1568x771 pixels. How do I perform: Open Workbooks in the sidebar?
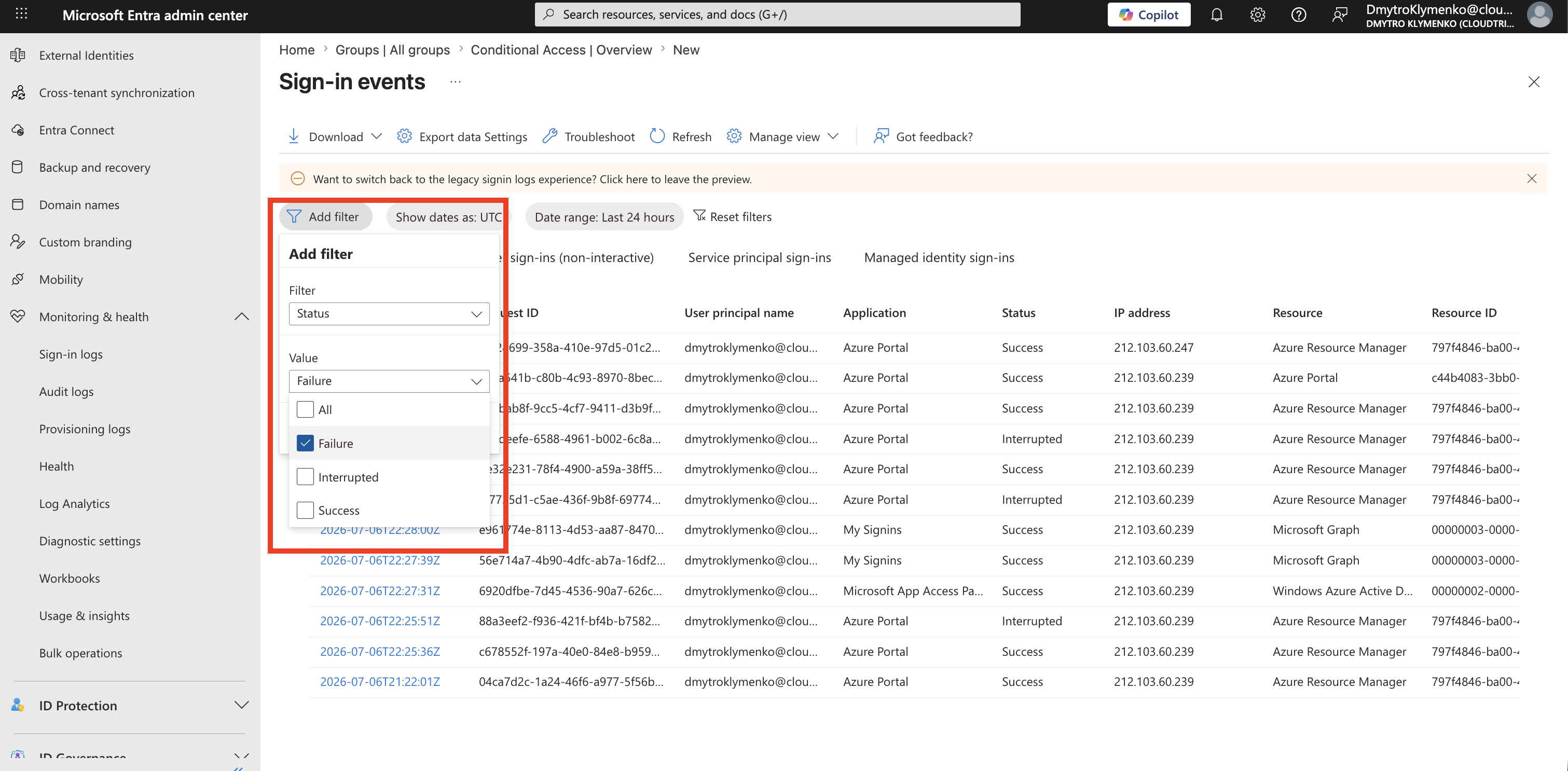click(70, 579)
